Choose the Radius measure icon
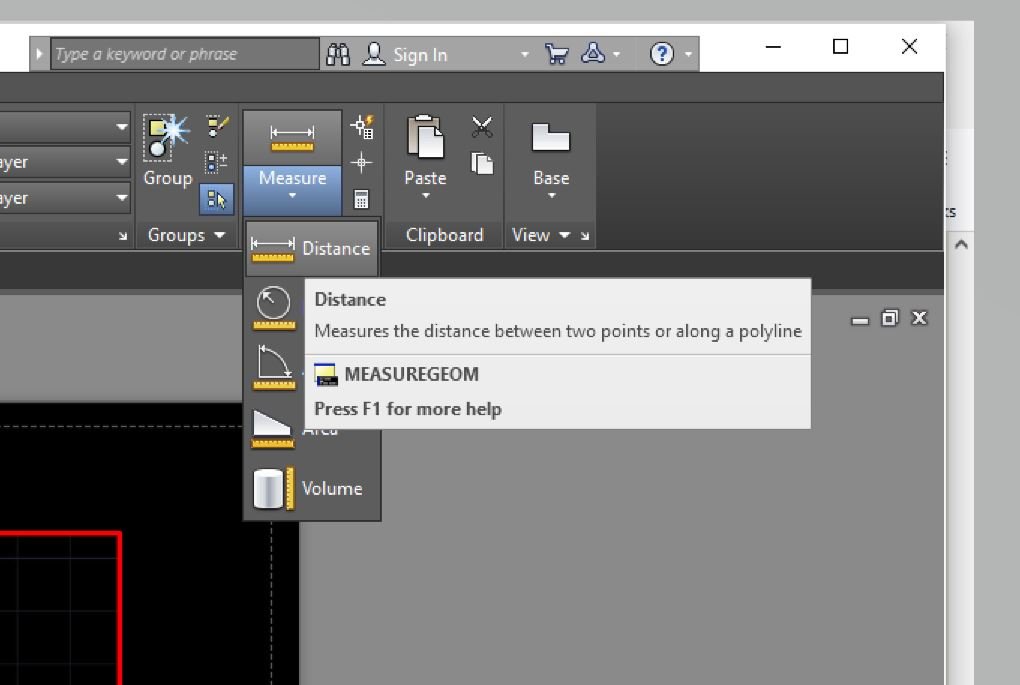1020x685 pixels. 274,307
